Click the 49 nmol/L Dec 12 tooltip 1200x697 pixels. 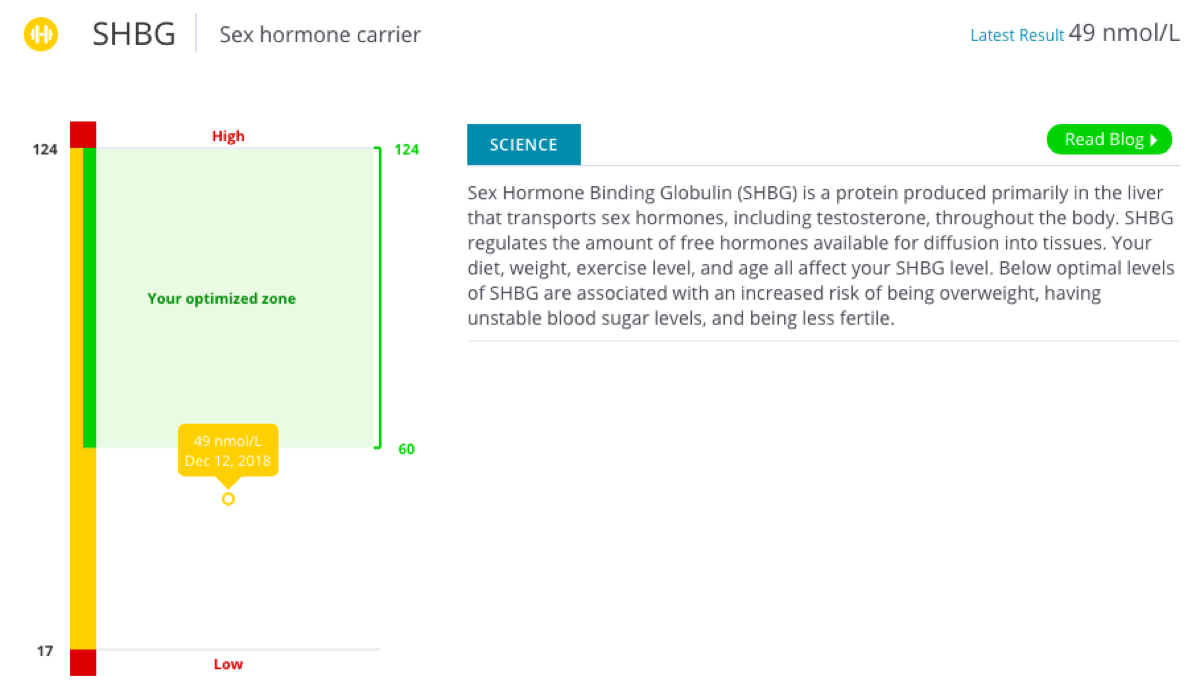pyautogui.click(x=228, y=451)
